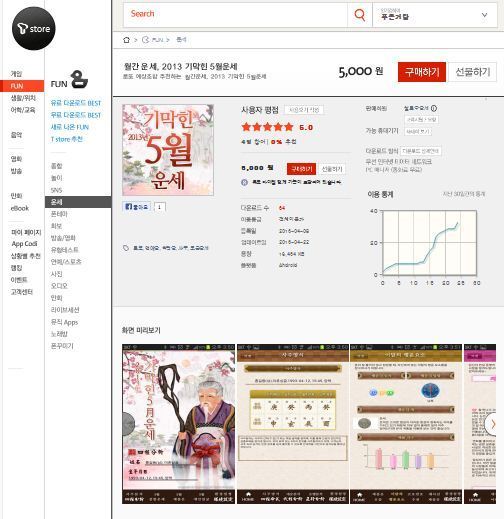
Task: Open 이벤트 link in sidebar
Action: (19, 280)
